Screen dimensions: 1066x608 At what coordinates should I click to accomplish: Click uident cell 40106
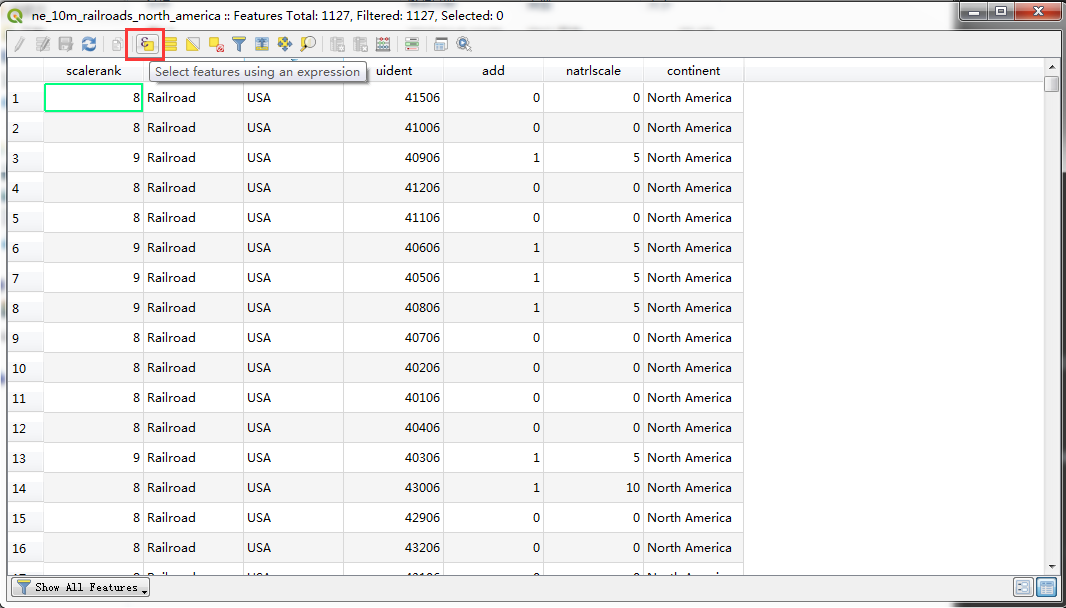(394, 398)
